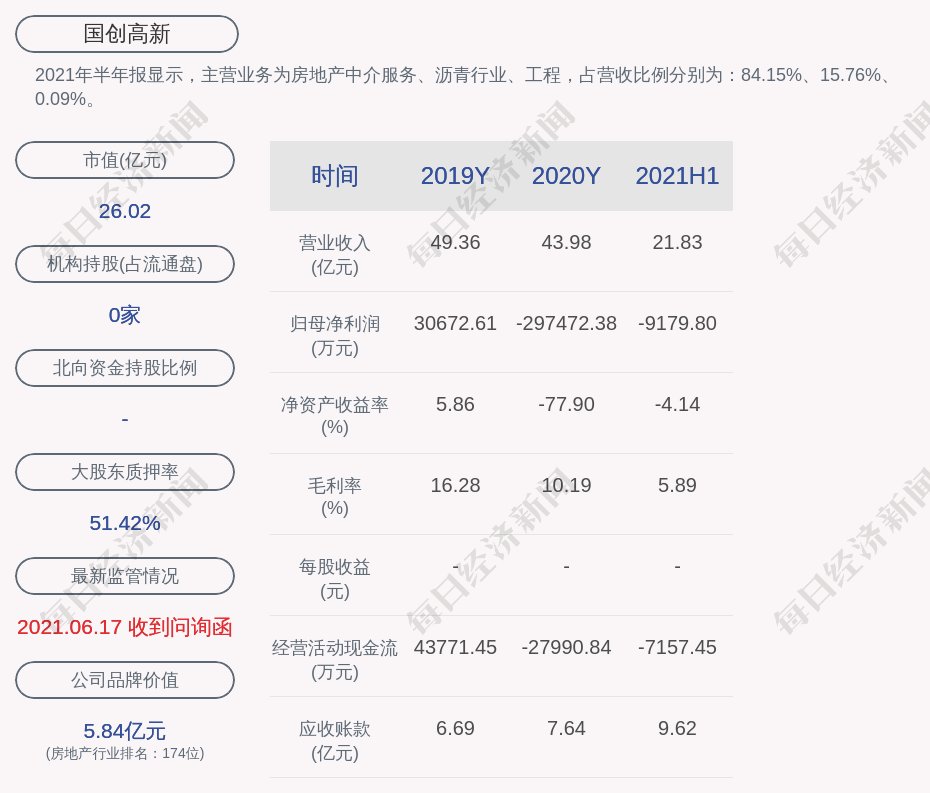
Task: Click the 2021年半年报显示 summary paragraph
Action: (x=463, y=87)
